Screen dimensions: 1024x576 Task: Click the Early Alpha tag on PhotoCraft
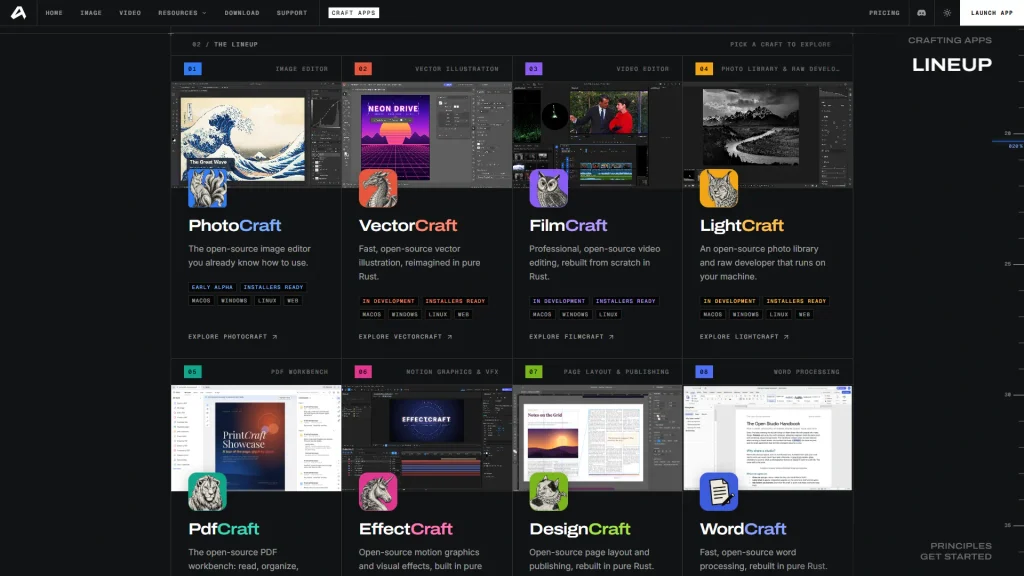click(212, 287)
